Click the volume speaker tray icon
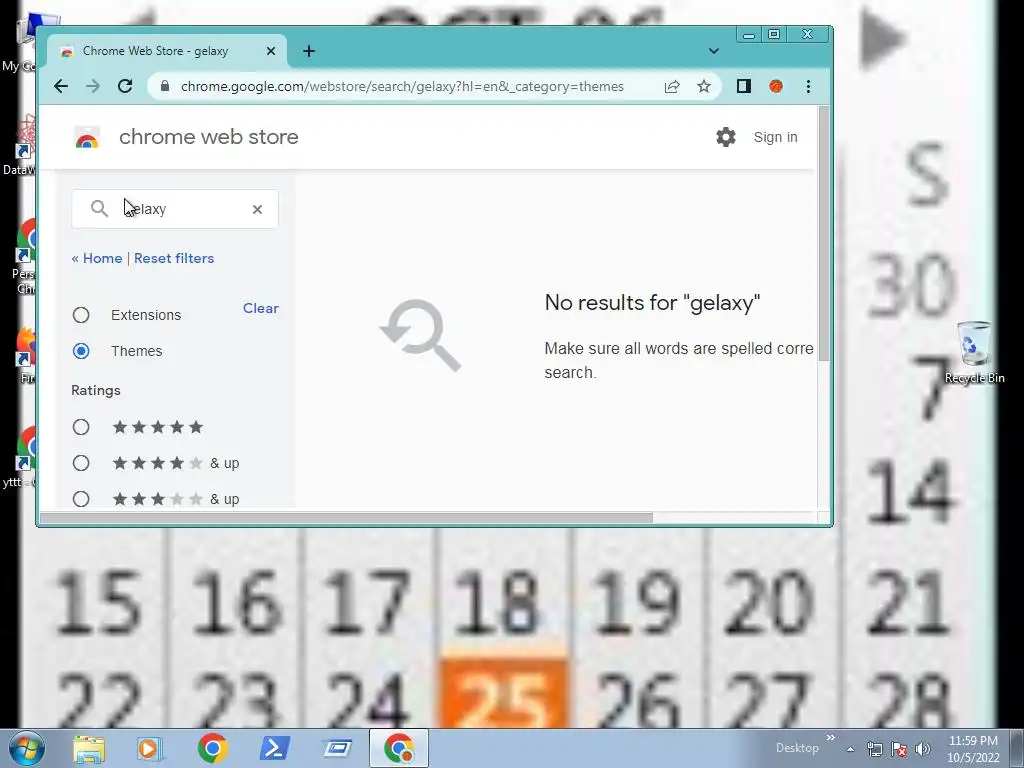Screen dimensions: 1024x768 pos(923,749)
